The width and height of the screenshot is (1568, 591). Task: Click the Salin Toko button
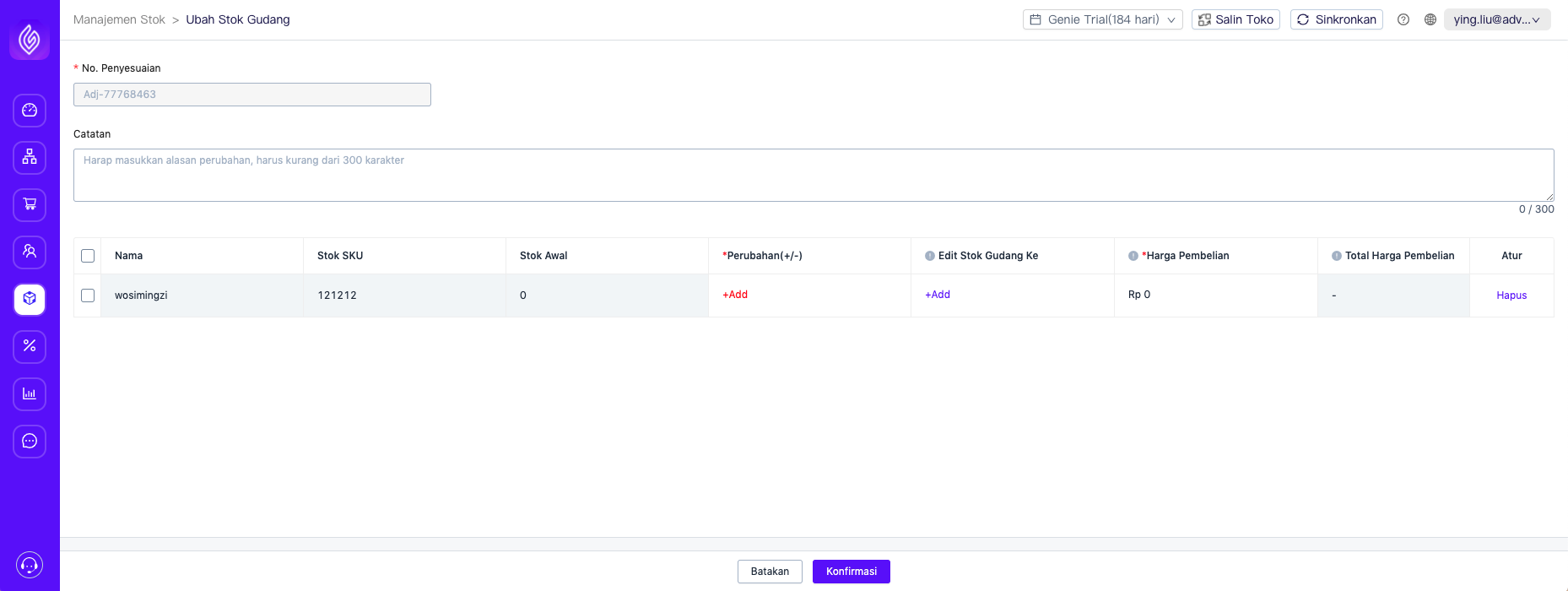[x=1235, y=19]
